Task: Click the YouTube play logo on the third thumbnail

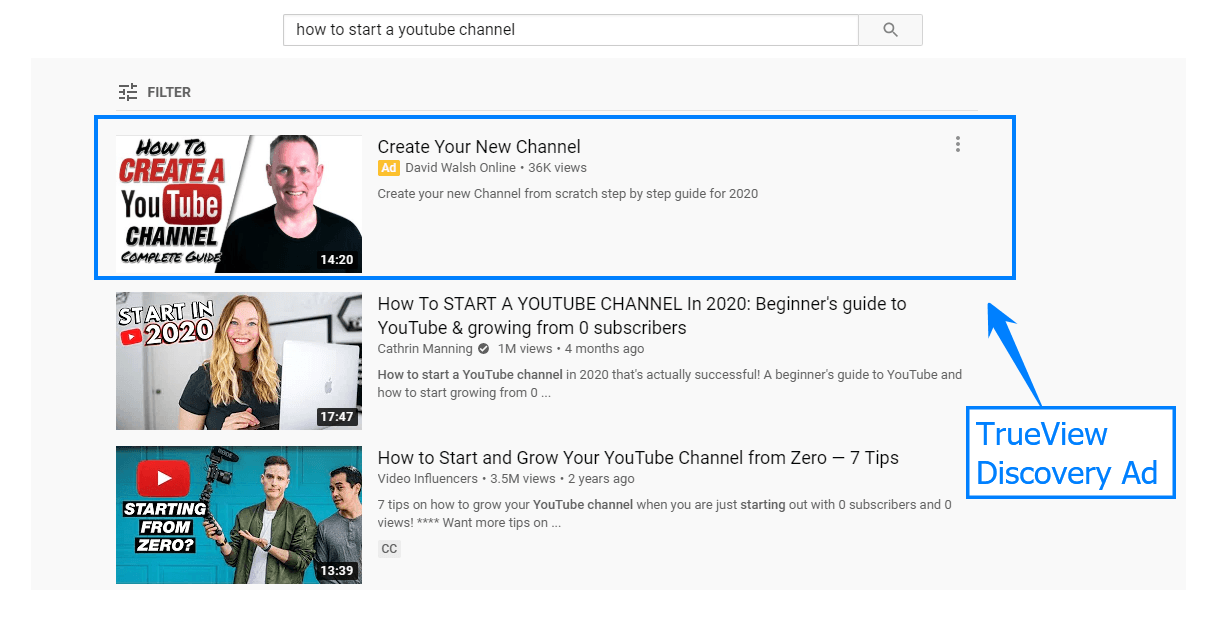Action: (163, 479)
